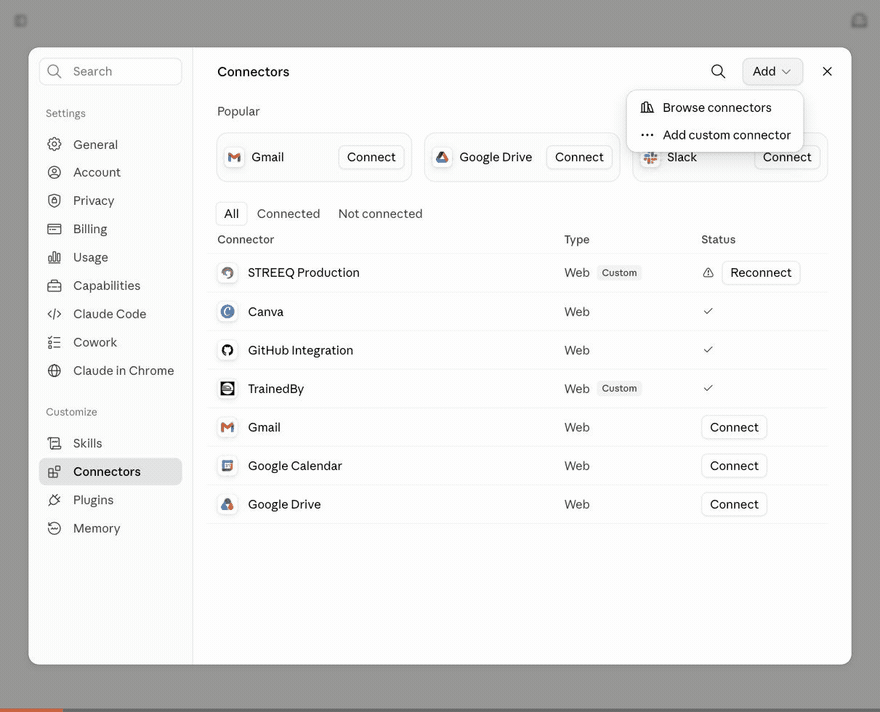Click the STREEQ Production connector icon
The image size is (880, 712).
[227, 273]
